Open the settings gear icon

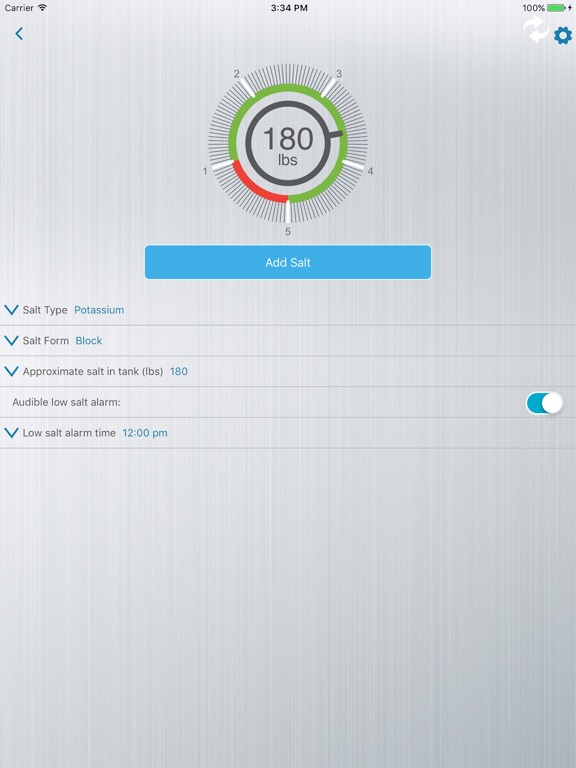[x=563, y=36]
